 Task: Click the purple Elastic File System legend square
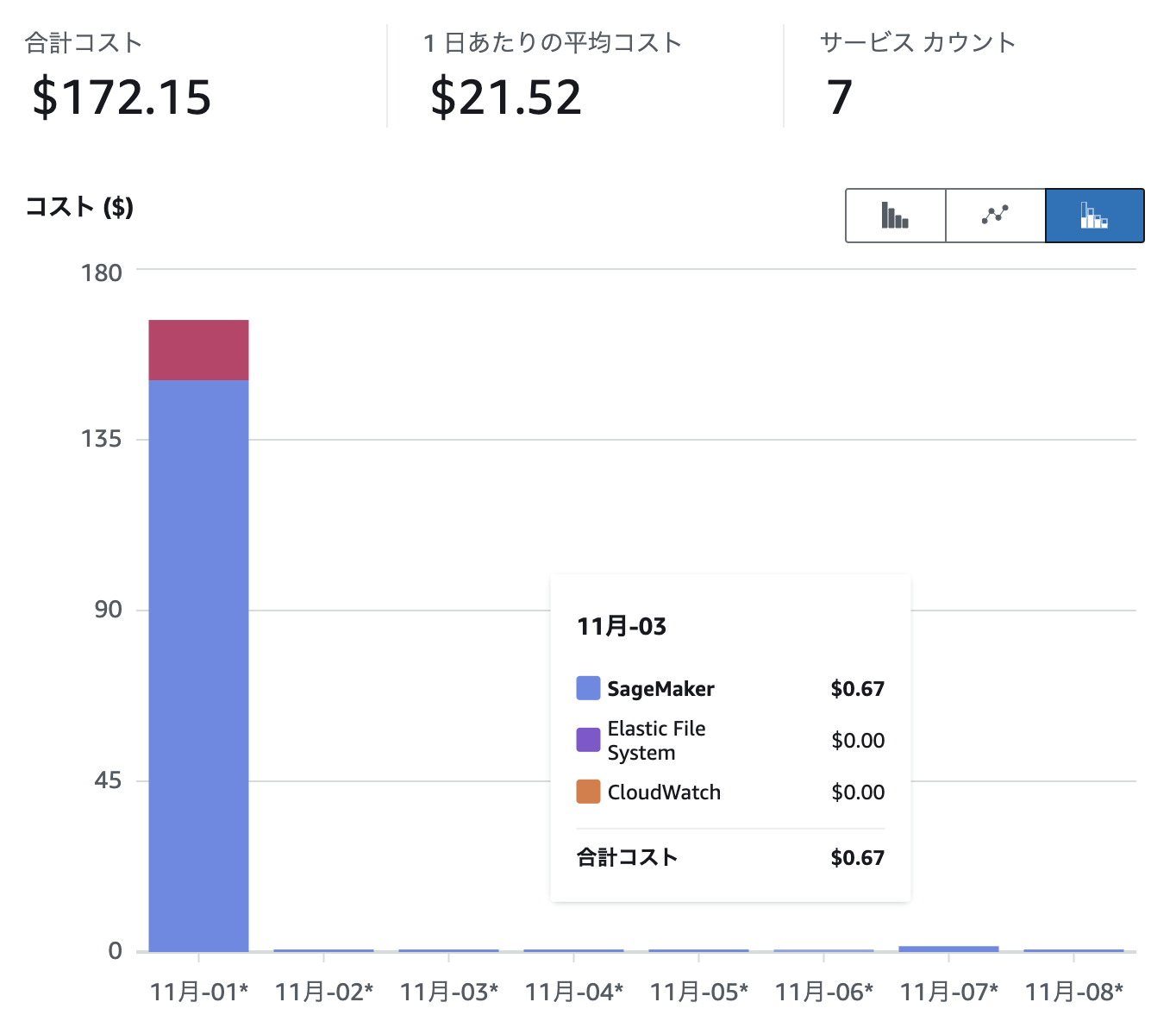point(586,739)
